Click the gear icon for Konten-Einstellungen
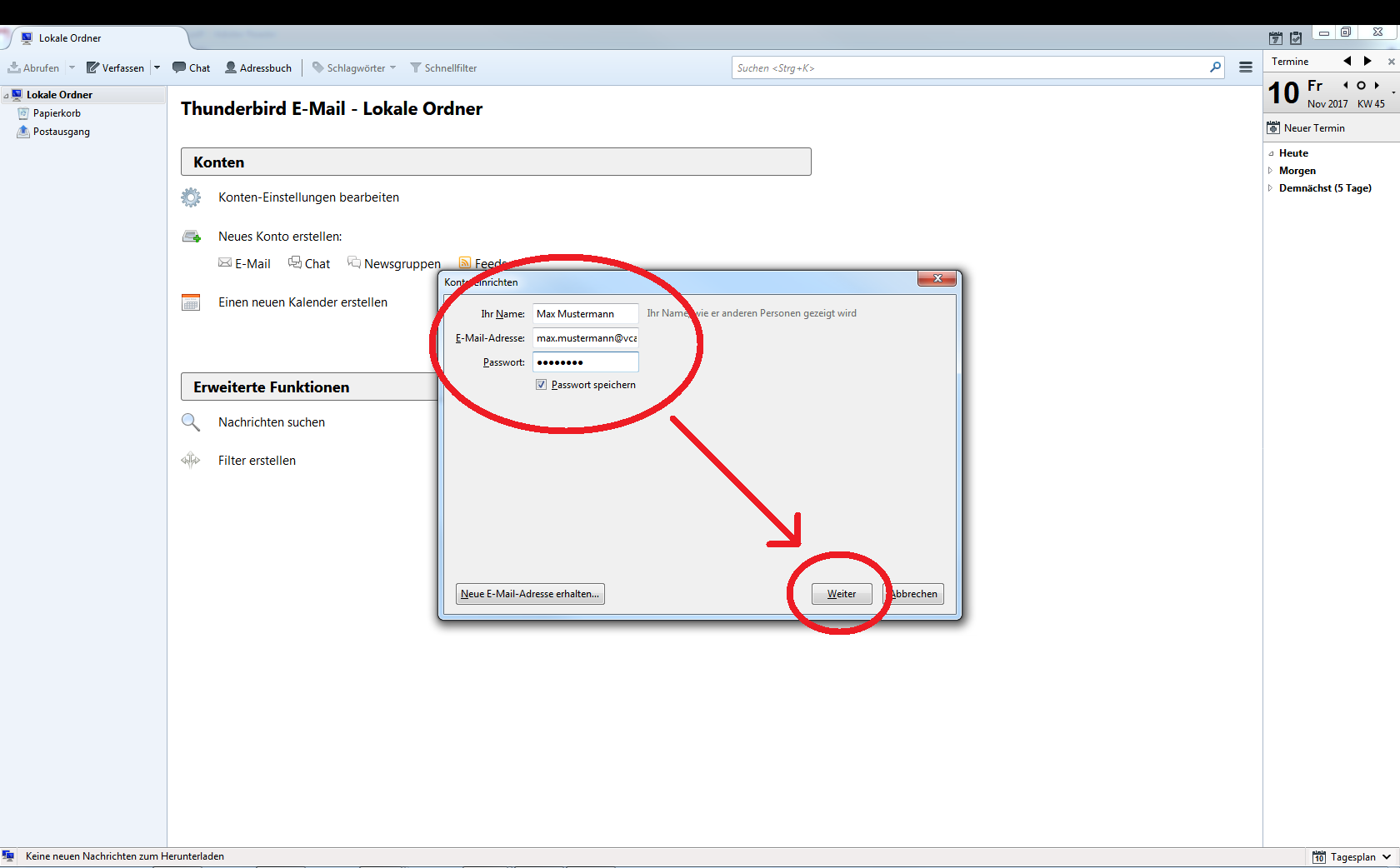1400x868 pixels. [191, 197]
